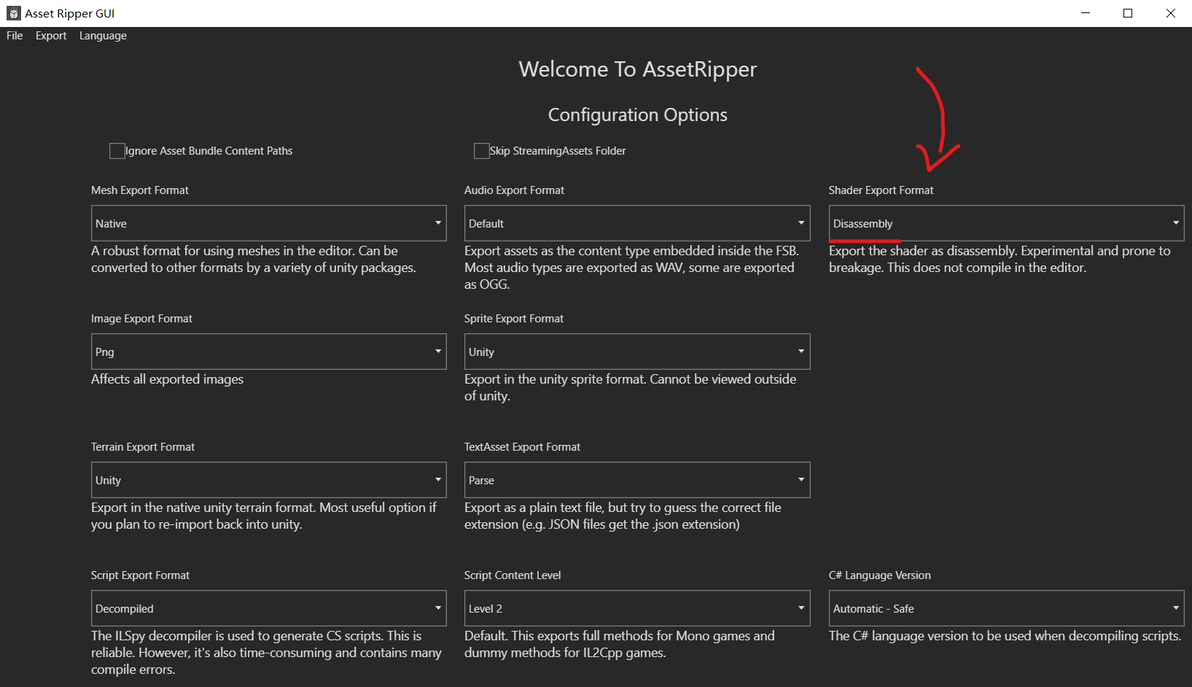Minimize the Asset Ripper window
Image resolution: width=1192 pixels, height=687 pixels.
(1086, 13)
